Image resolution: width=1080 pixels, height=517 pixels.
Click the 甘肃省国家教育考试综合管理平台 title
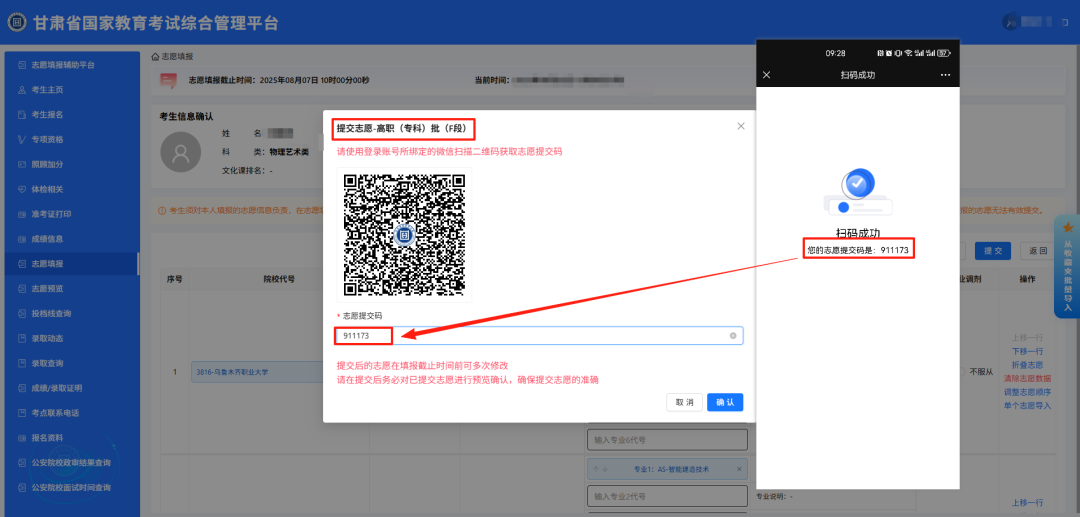156,23
